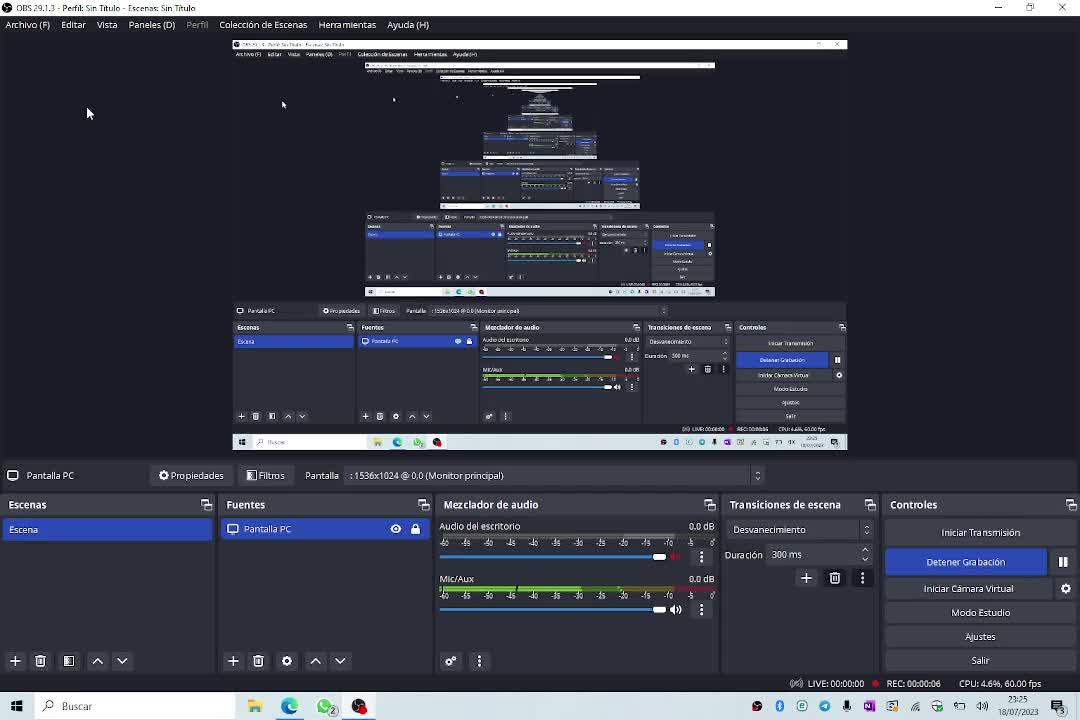Click the Salir button
This screenshot has width=1080, height=720.
(x=980, y=660)
